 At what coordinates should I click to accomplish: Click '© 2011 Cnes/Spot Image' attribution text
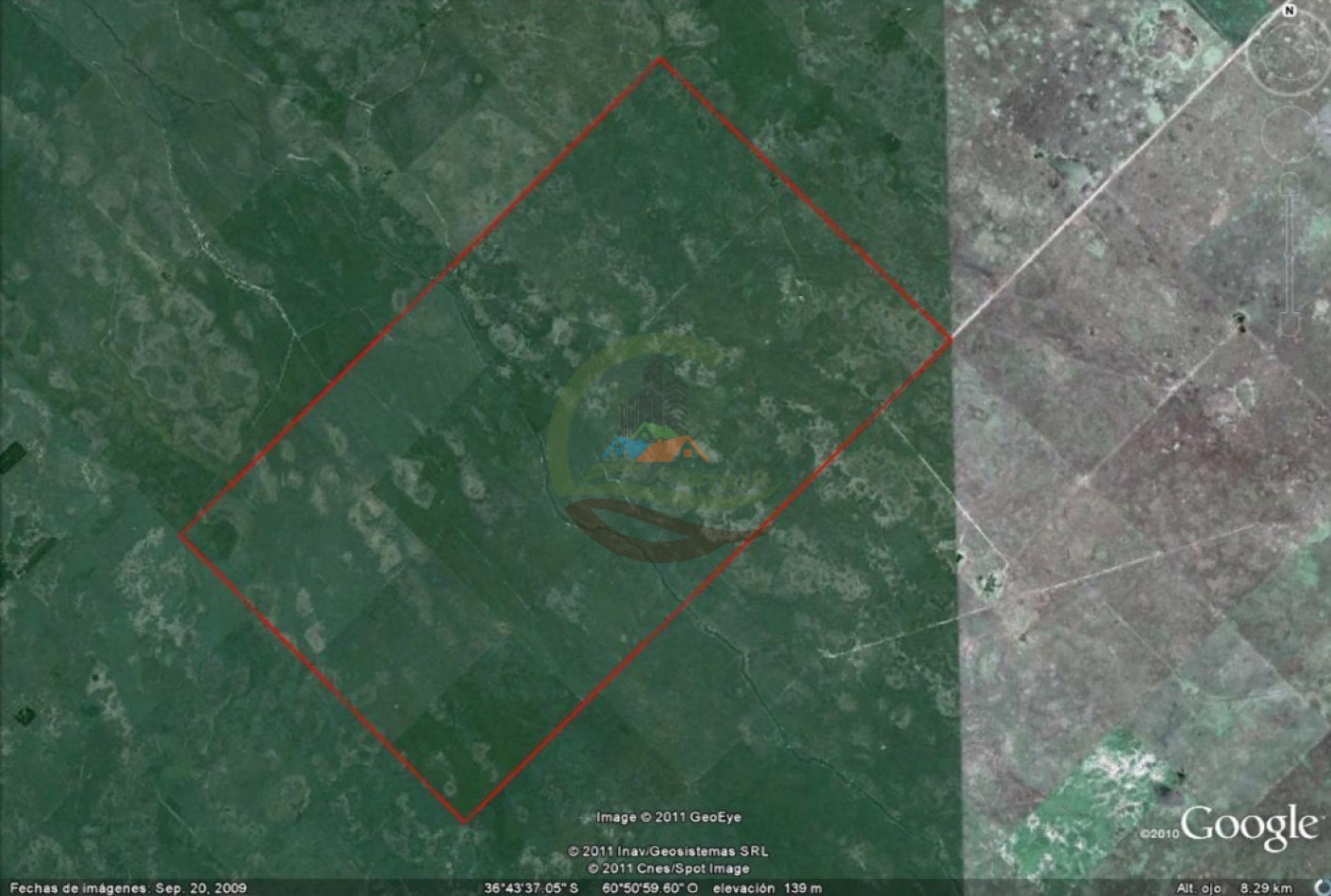tap(668, 868)
